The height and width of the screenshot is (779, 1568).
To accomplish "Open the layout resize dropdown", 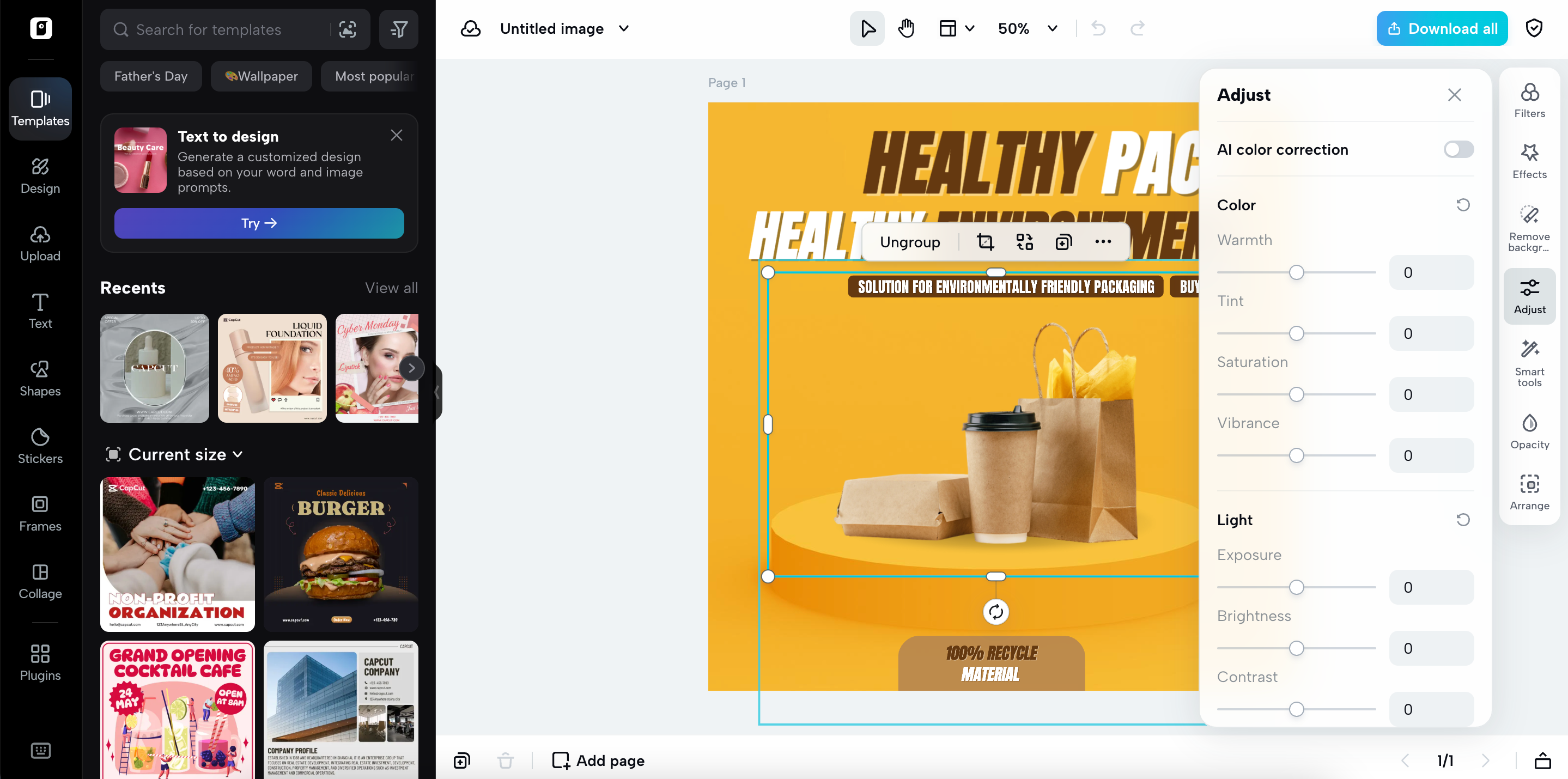I will pyautogui.click(x=957, y=29).
